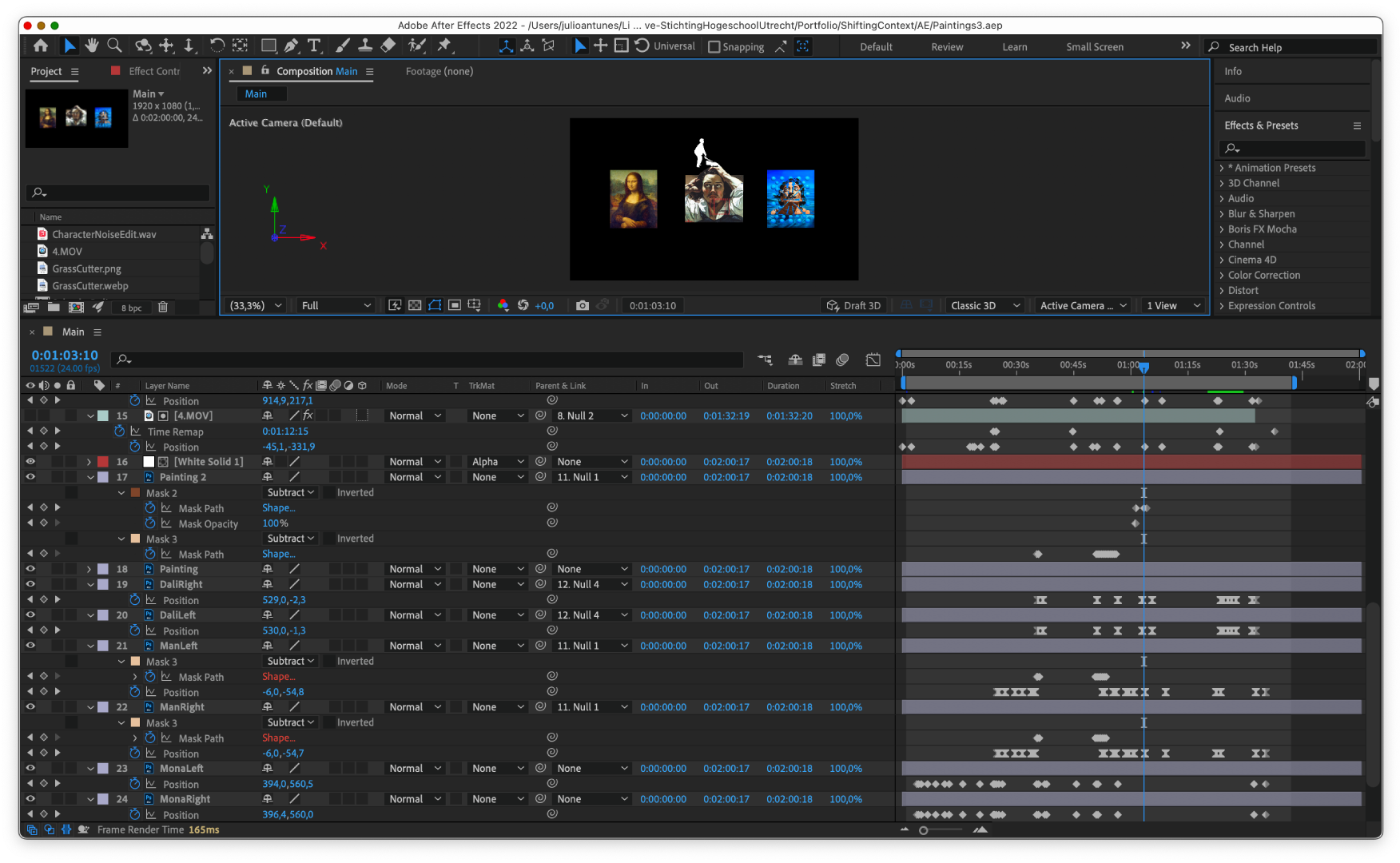Open the channel RGB color icon
Screen dimensions: 1400x863
point(503,305)
